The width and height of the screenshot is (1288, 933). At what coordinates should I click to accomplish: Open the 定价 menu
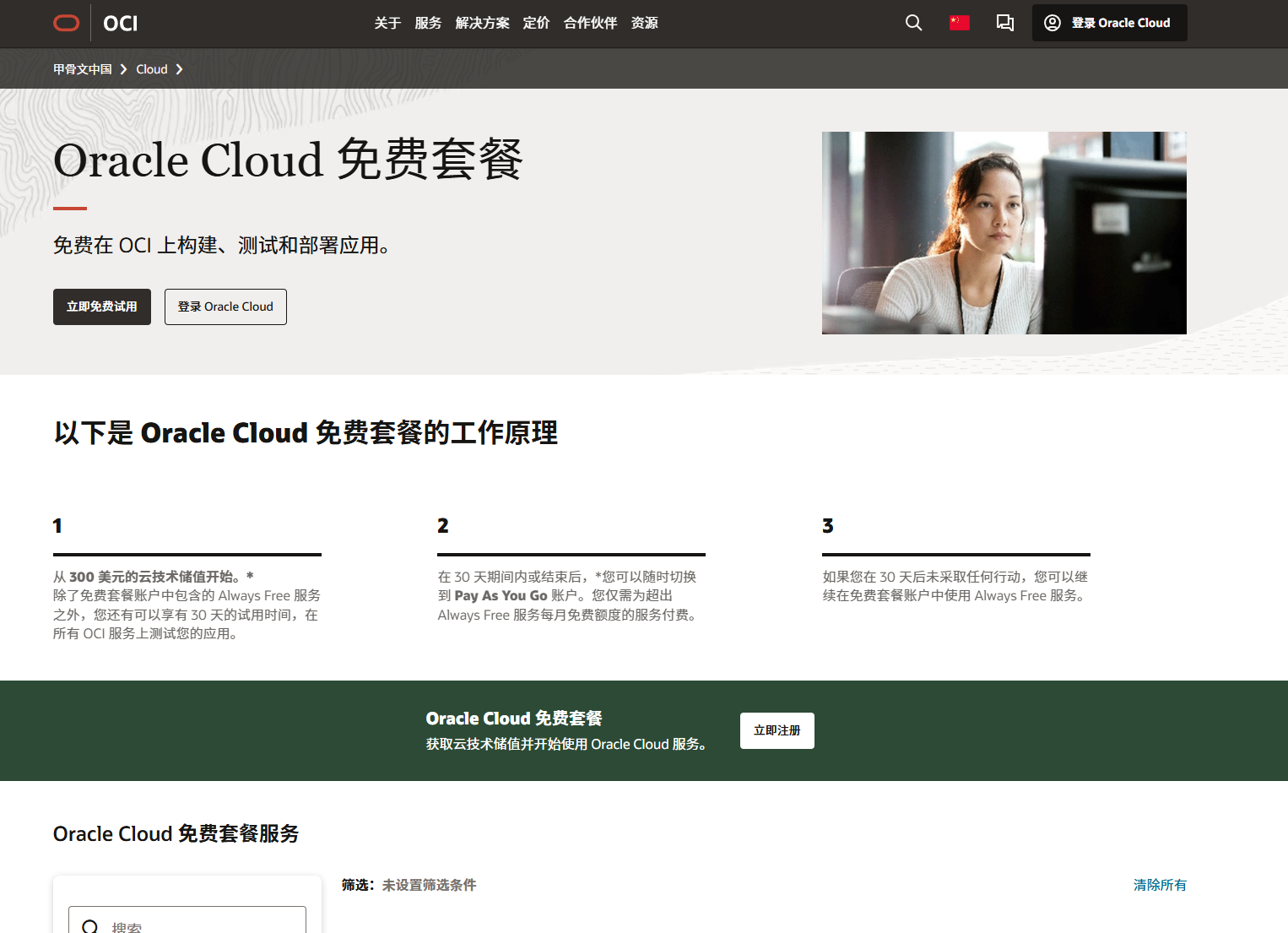[536, 23]
